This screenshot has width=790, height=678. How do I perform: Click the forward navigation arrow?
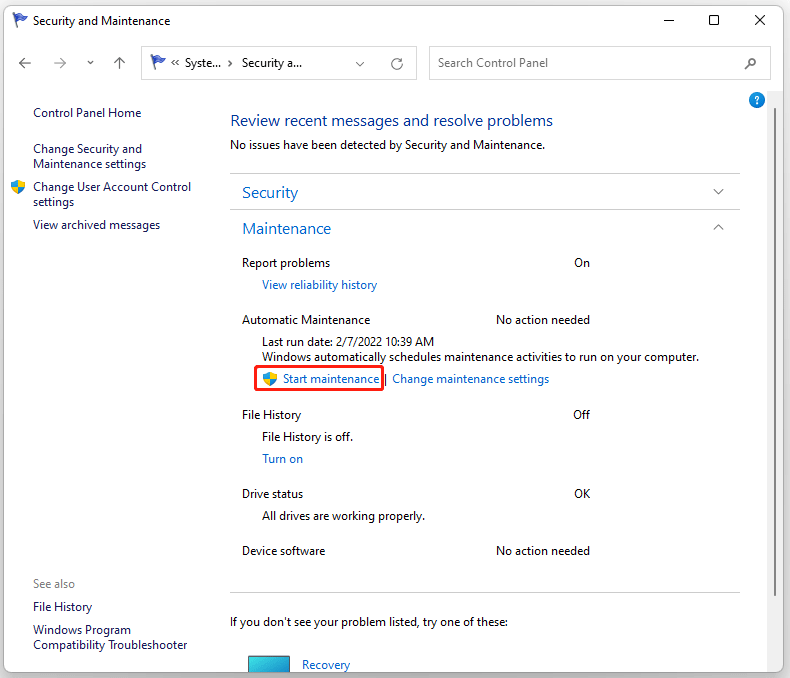coord(60,63)
